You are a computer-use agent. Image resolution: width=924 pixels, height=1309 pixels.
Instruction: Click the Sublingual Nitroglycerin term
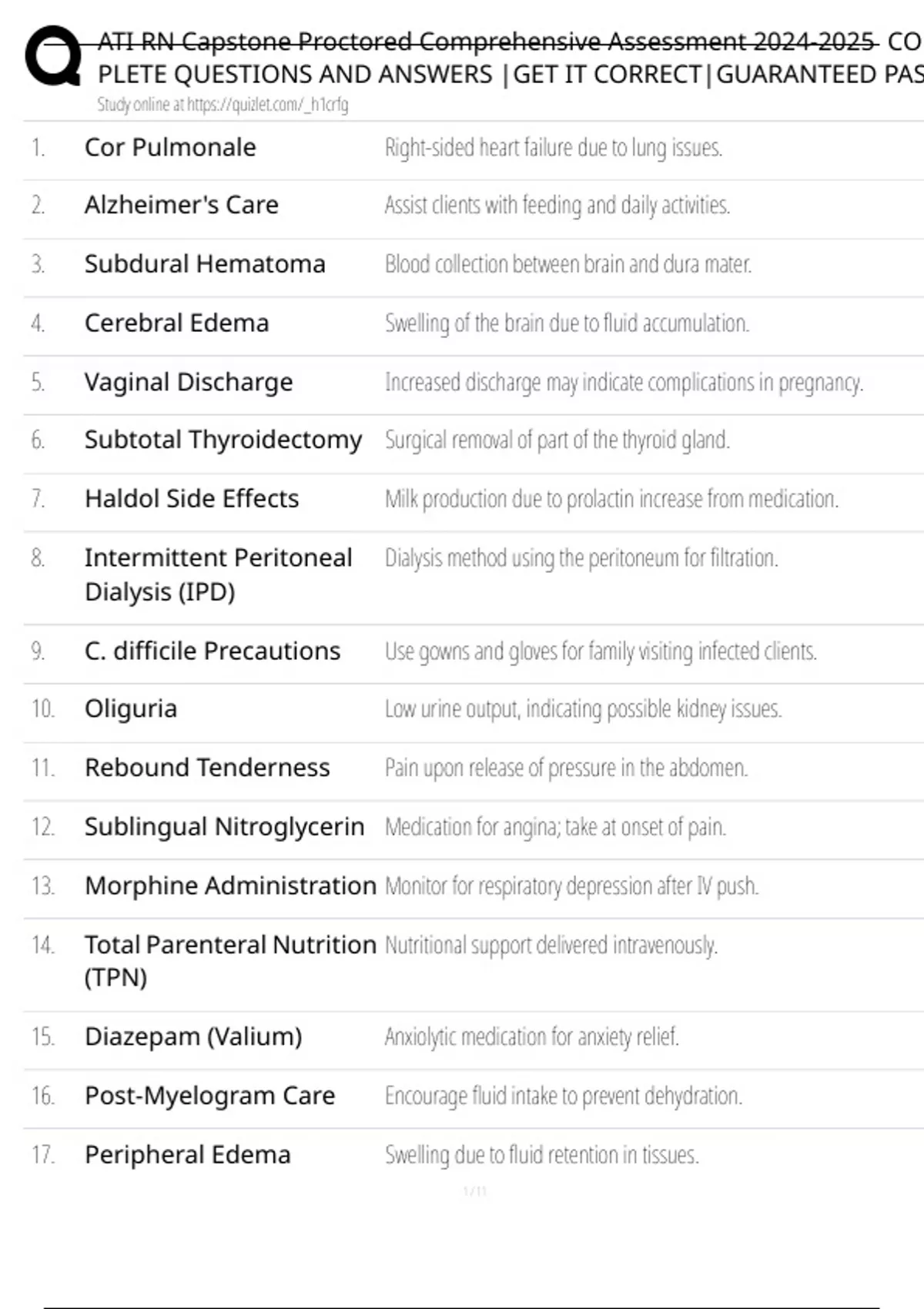[x=224, y=827]
